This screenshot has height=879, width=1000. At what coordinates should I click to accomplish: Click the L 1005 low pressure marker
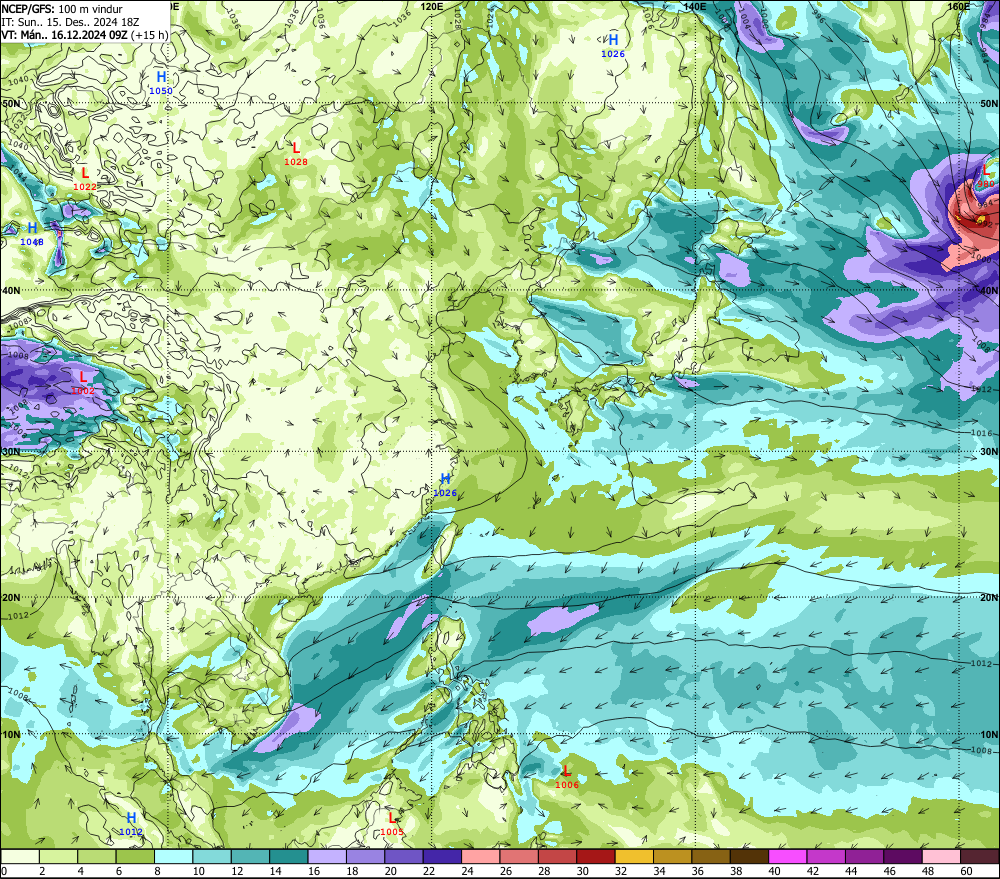392,824
